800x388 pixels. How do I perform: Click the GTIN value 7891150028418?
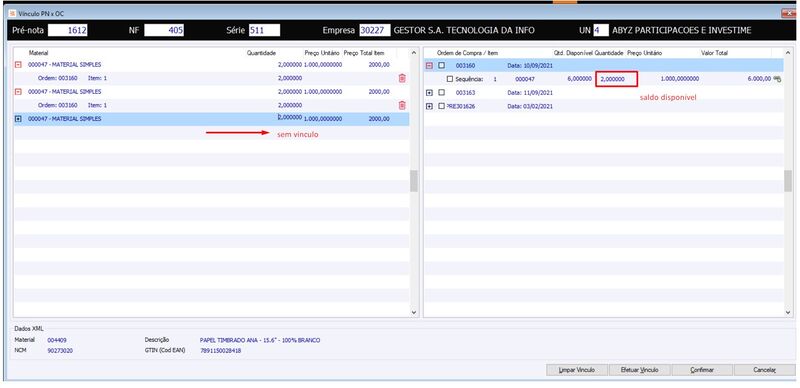(220, 351)
